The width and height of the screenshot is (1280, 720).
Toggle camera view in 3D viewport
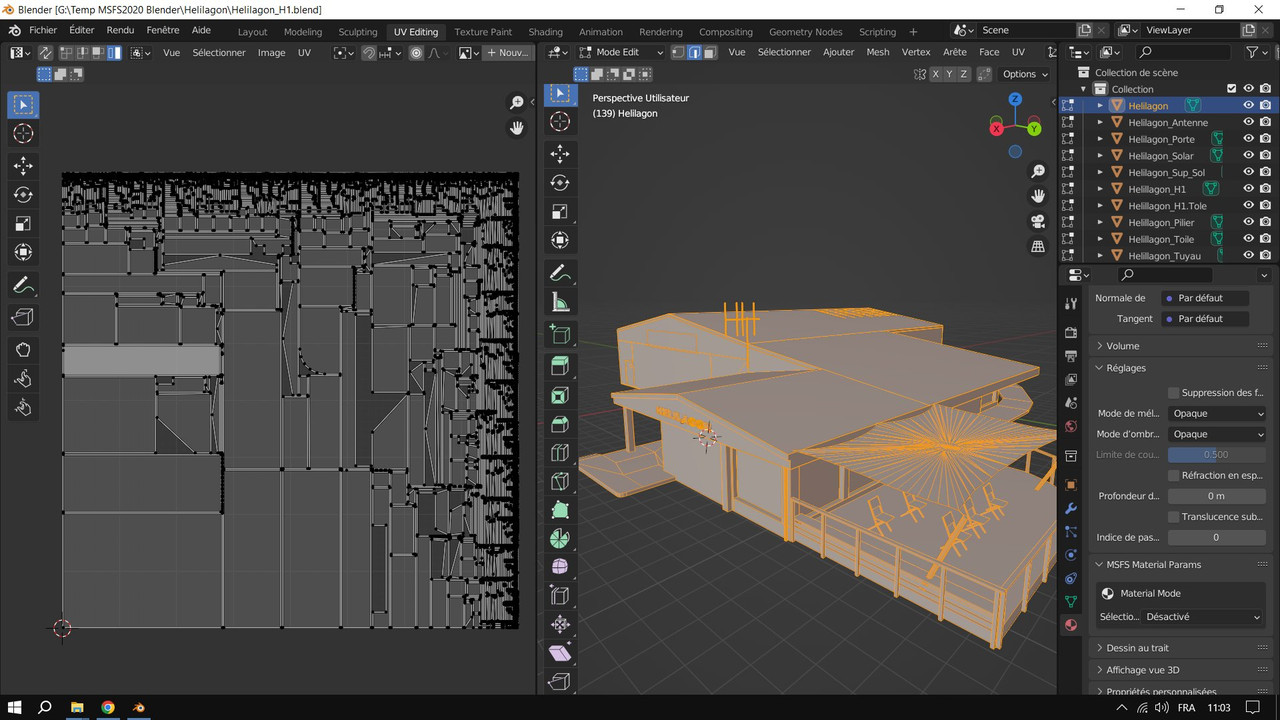[1038, 221]
